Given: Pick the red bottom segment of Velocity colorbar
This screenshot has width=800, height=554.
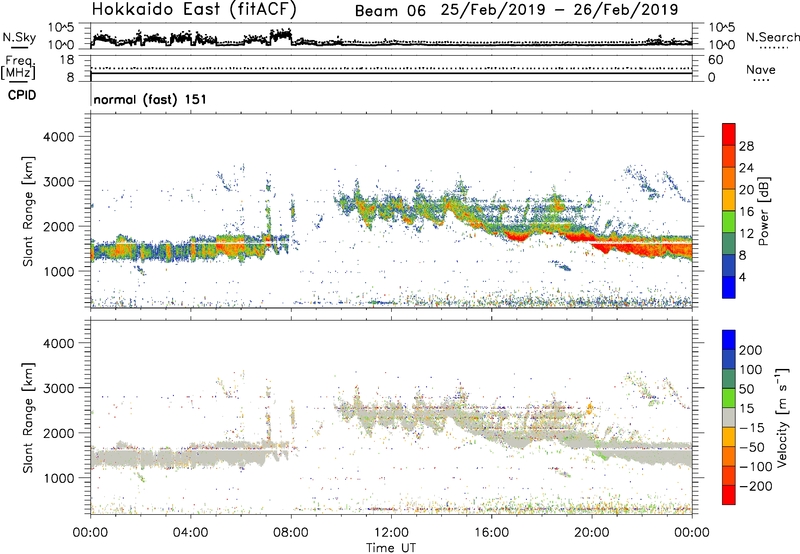Looking at the screenshot, I should [x=729, y=495].
